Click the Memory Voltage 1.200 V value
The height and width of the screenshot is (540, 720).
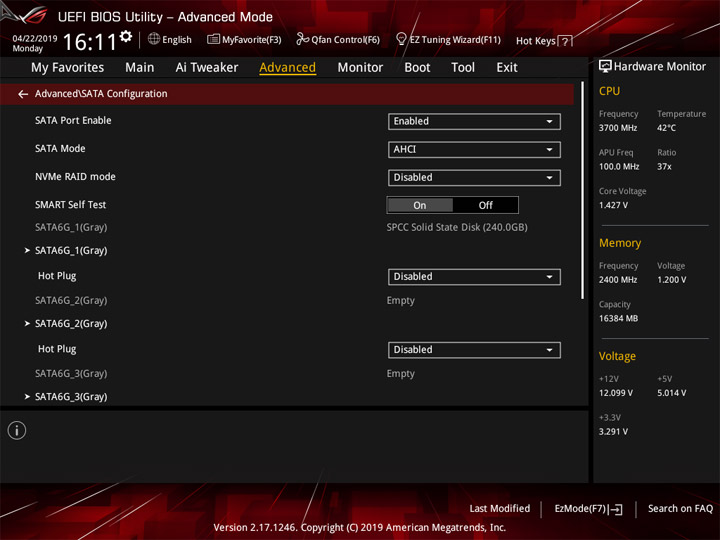(x=671, y=280)
